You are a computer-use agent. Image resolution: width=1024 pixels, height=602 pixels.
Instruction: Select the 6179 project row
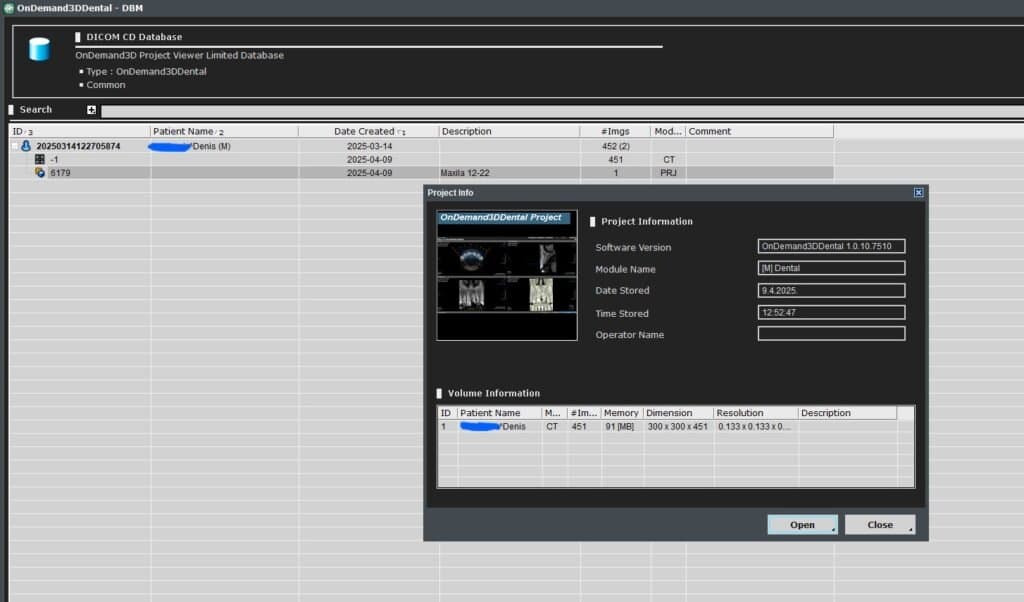point(421,173)
